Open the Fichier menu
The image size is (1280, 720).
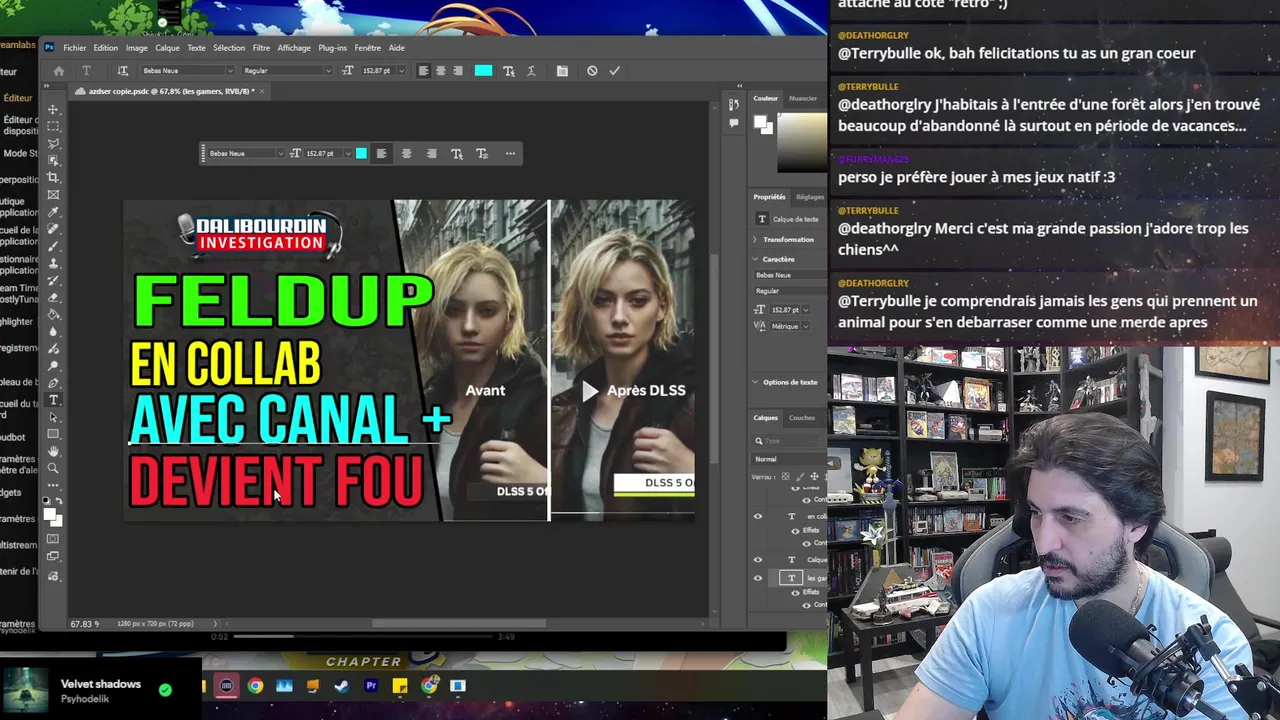click(x=74, y=48)
